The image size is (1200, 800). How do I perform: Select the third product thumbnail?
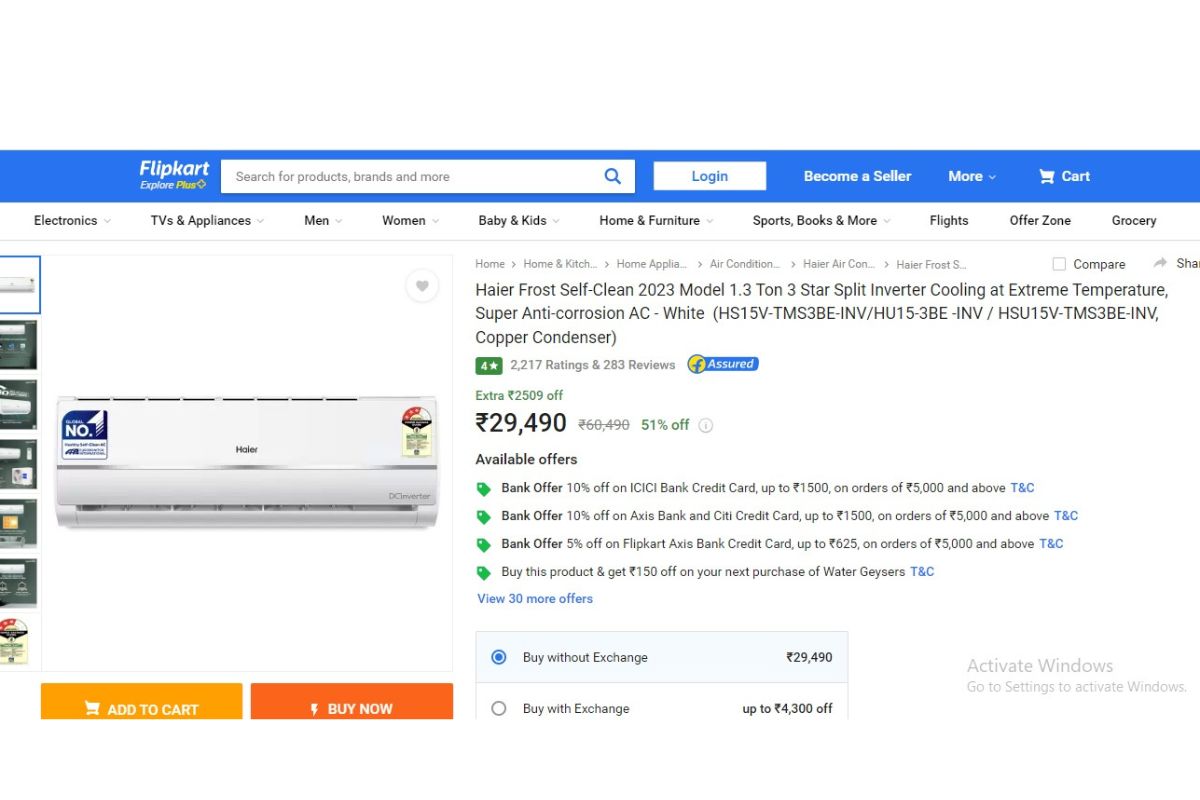(18, 405)
